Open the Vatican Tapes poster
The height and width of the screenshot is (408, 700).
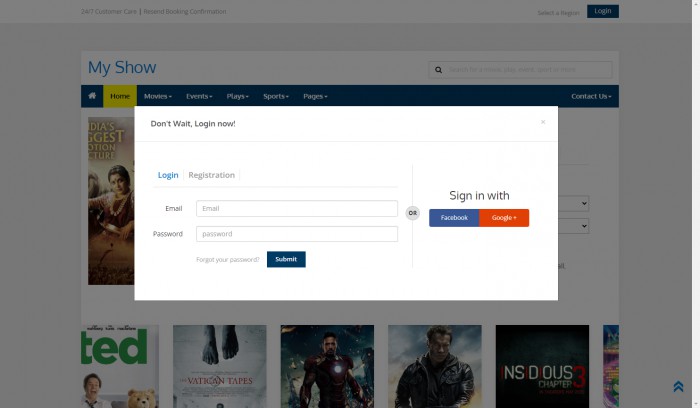click(220, 366)
